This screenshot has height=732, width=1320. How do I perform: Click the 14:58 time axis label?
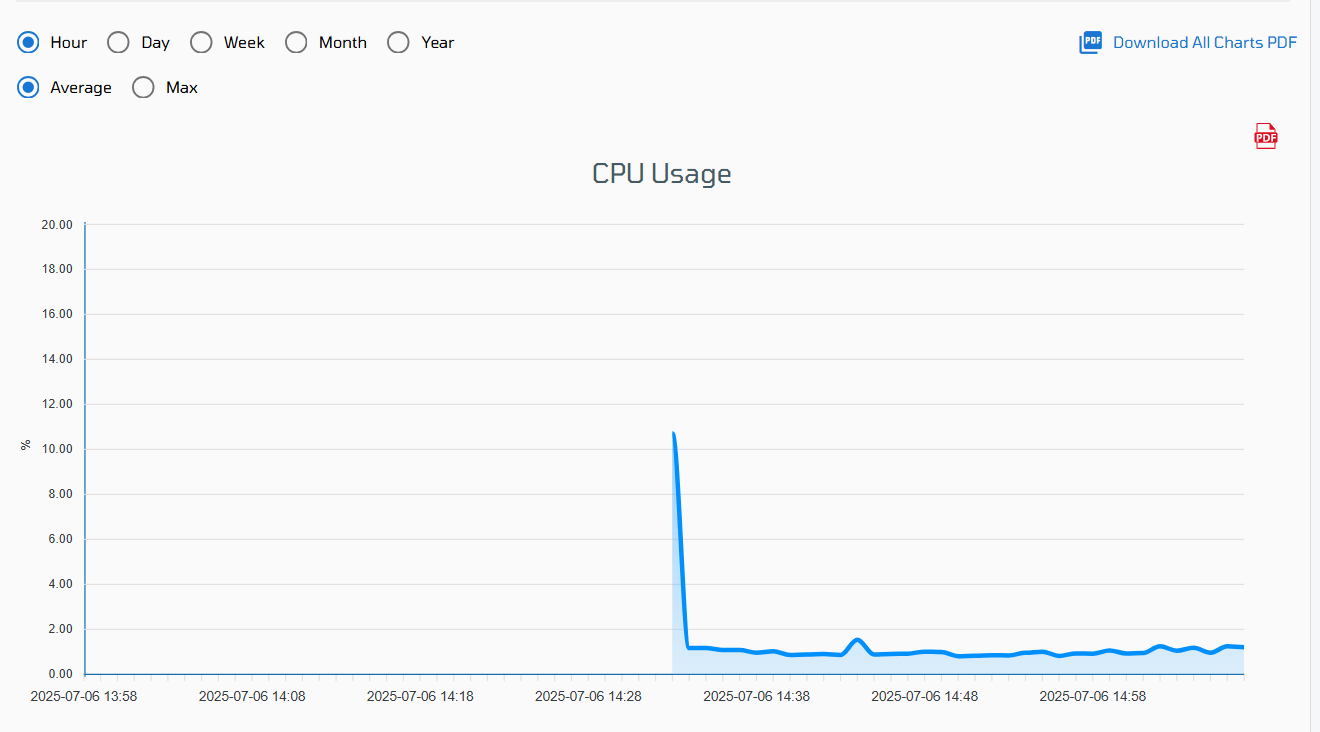tap(1092, 696)
